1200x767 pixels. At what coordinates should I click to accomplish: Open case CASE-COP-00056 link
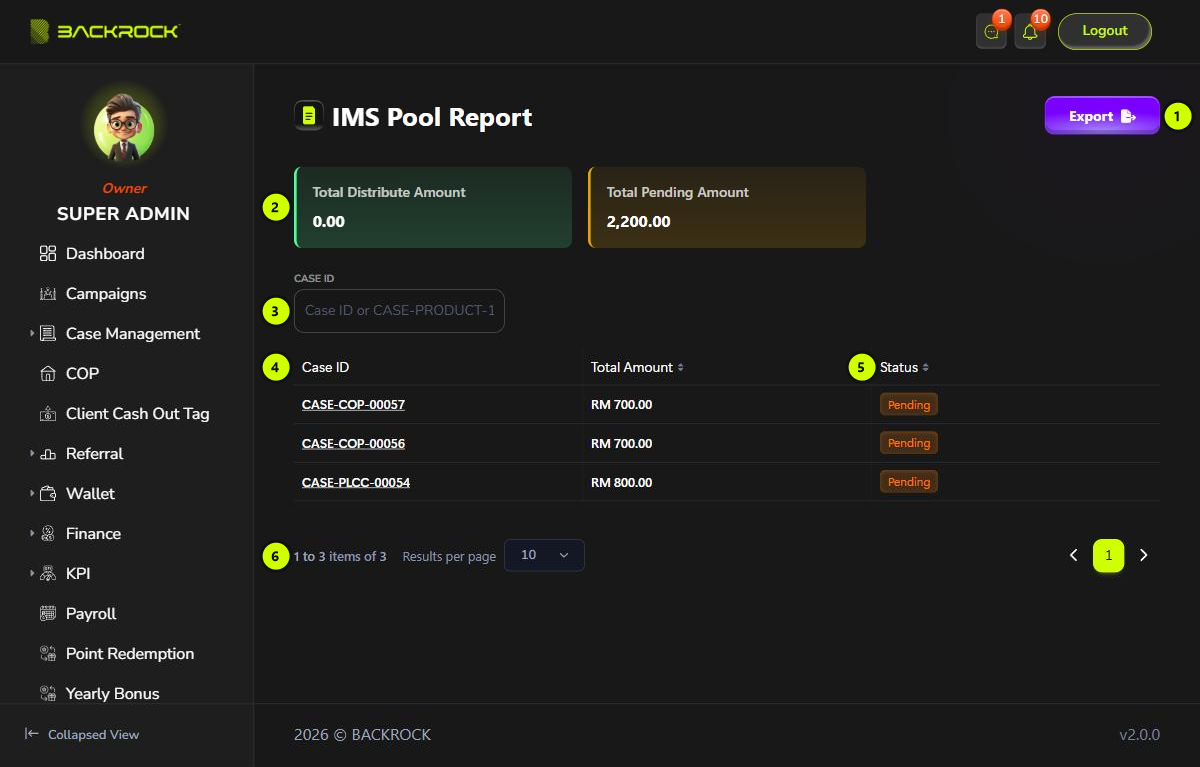pyautogui.click(x=353, y=443)
